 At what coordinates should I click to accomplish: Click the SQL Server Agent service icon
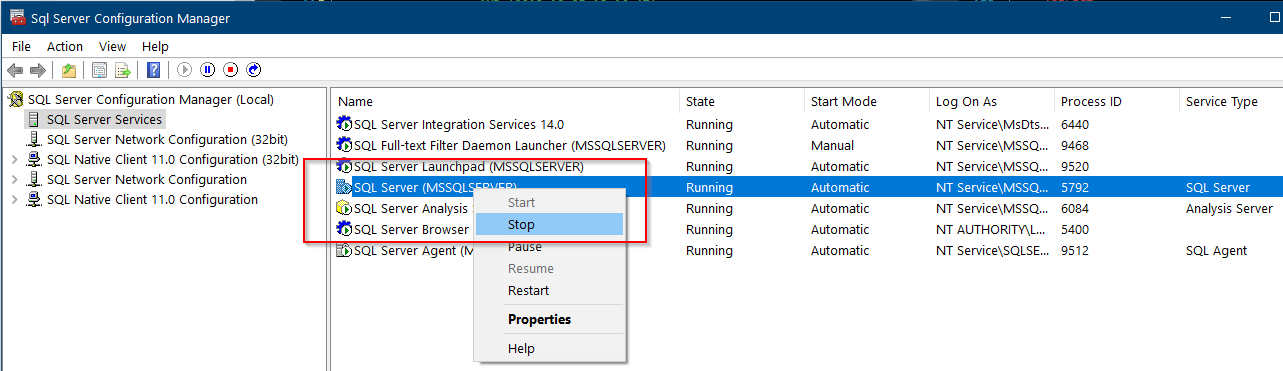pos(344,250)
